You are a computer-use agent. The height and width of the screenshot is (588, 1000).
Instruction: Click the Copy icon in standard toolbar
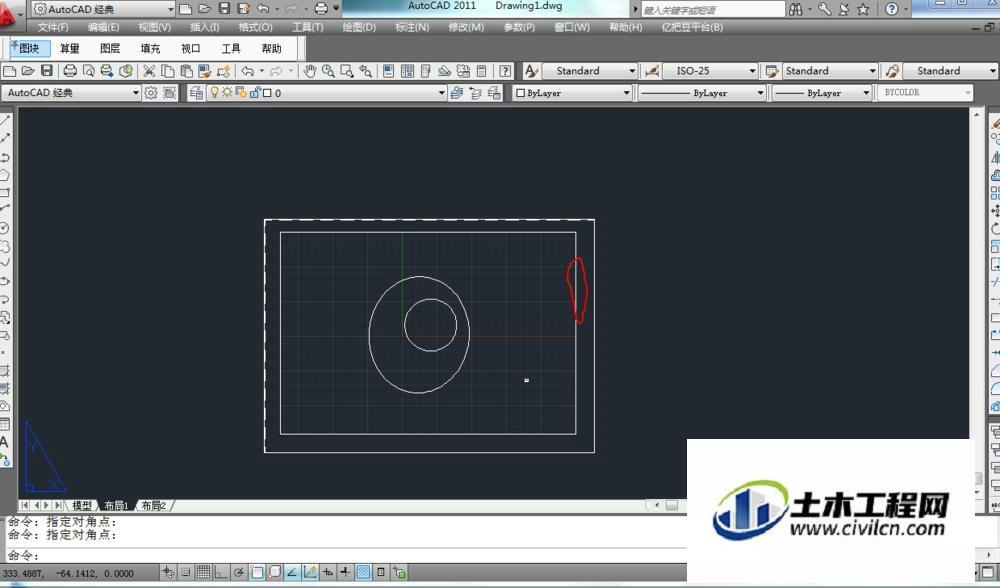click(168, 71)
